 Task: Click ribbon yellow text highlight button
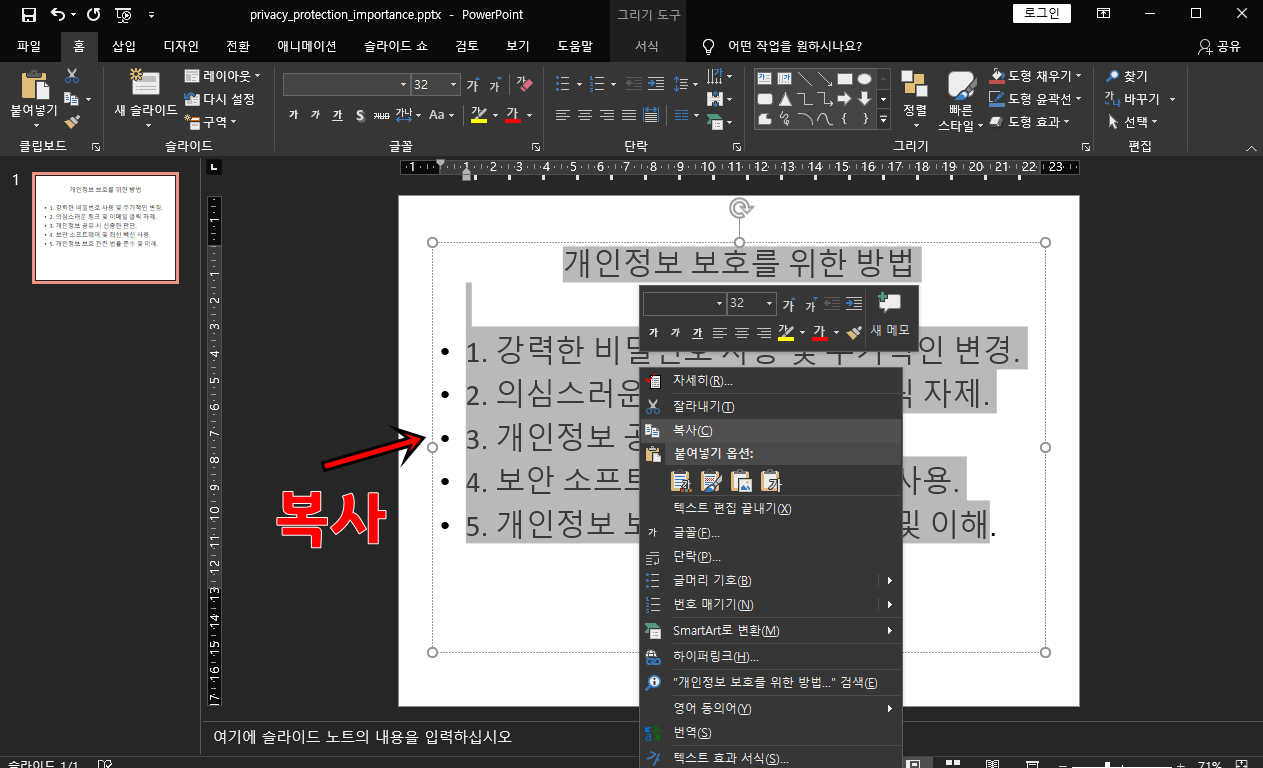pyautogui.click(x=479, y=115)
